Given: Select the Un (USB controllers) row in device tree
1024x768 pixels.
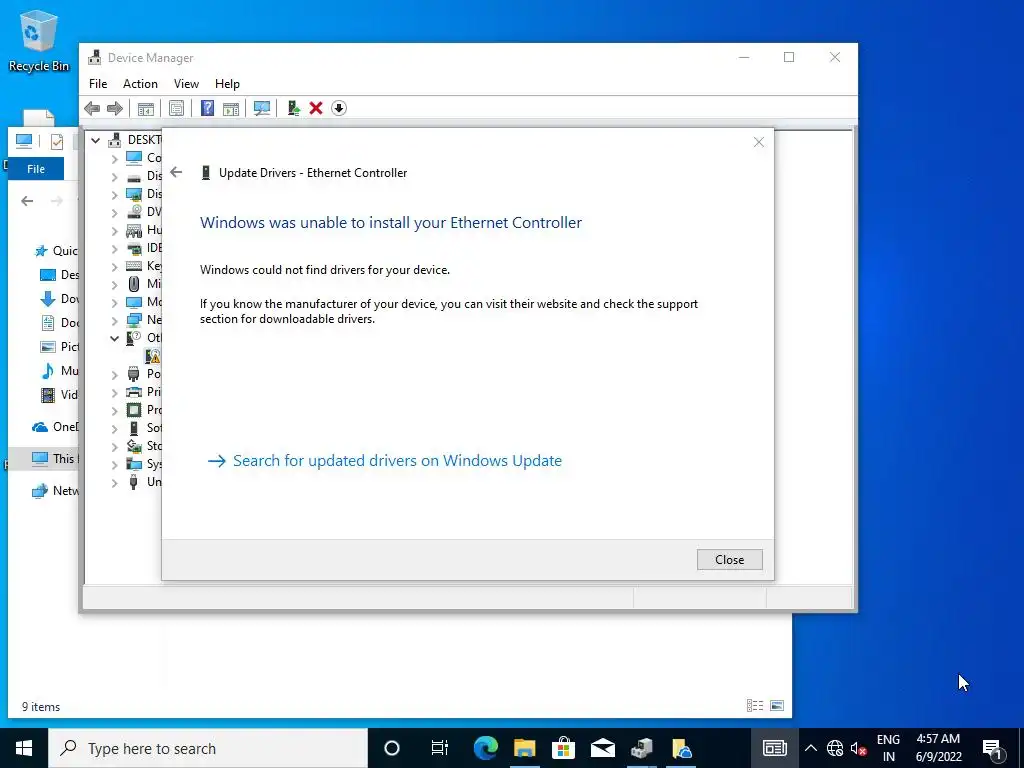Looking at the screenshot, I should [144, 482].
